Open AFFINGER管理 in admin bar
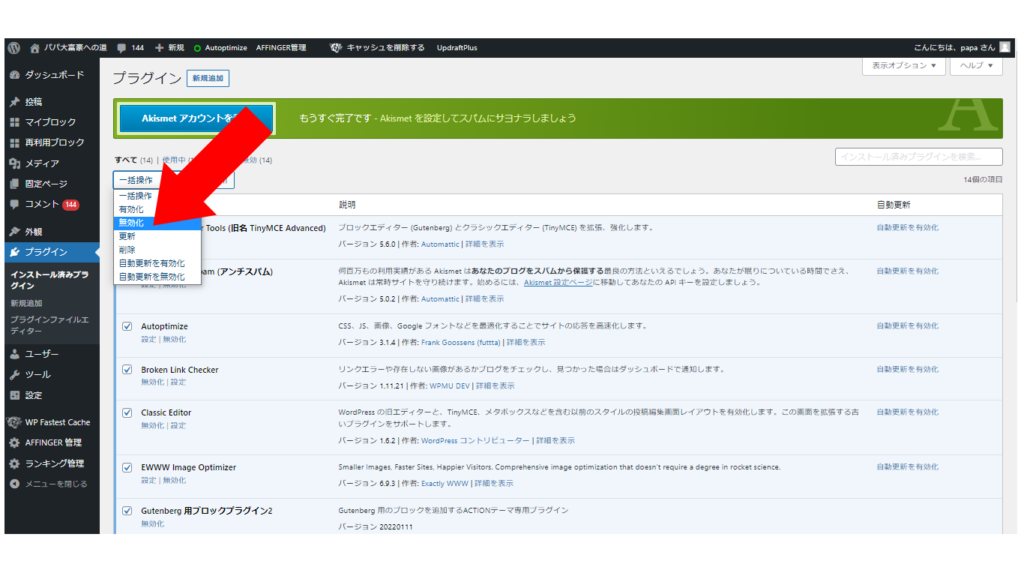The height and width of the screenshot is (576, 1024). click(281, 48)
